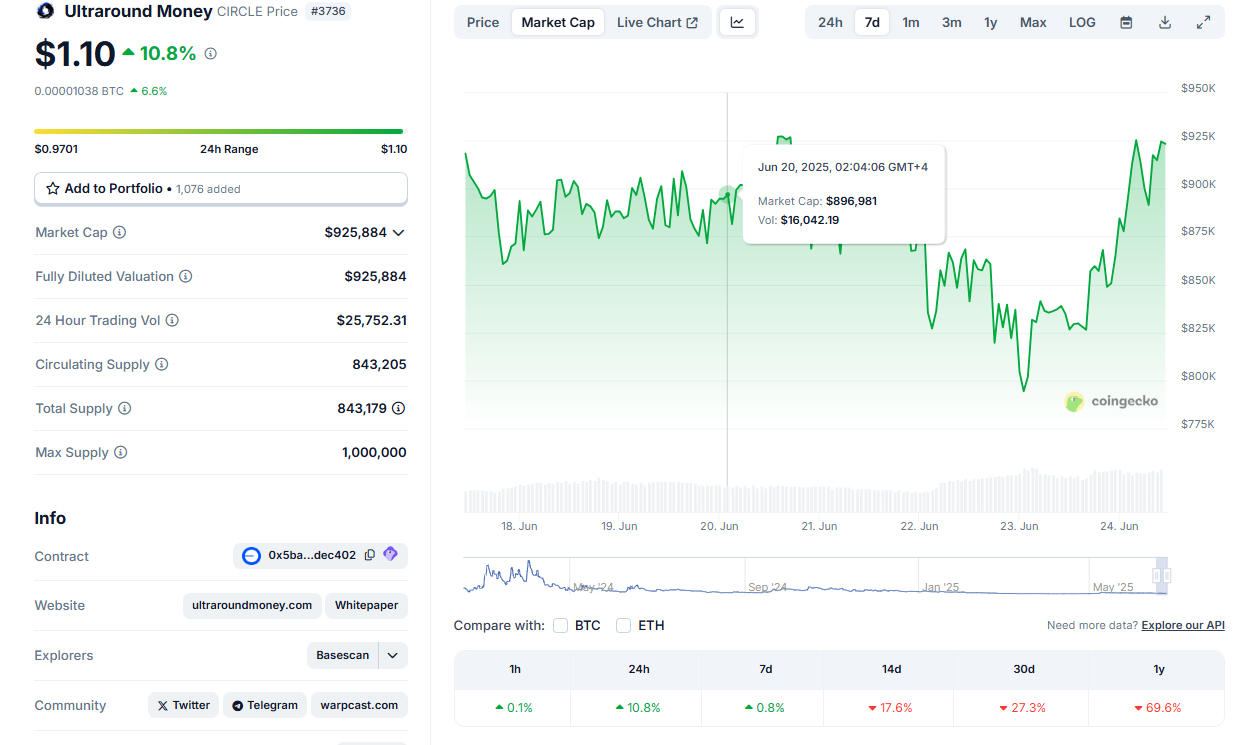Enable ETH comparison checkbox

pos(624,626)
